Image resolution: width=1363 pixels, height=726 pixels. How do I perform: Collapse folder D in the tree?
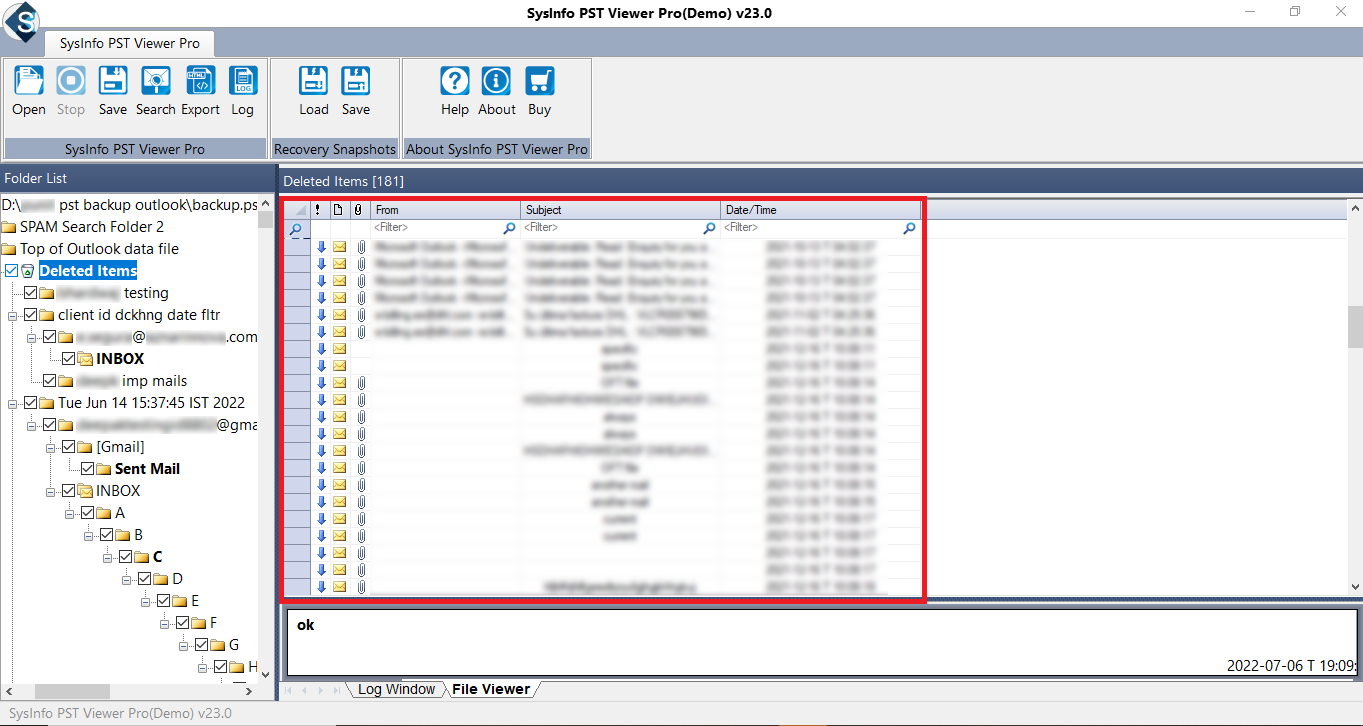pyautogui.click(x=127, y=579)
